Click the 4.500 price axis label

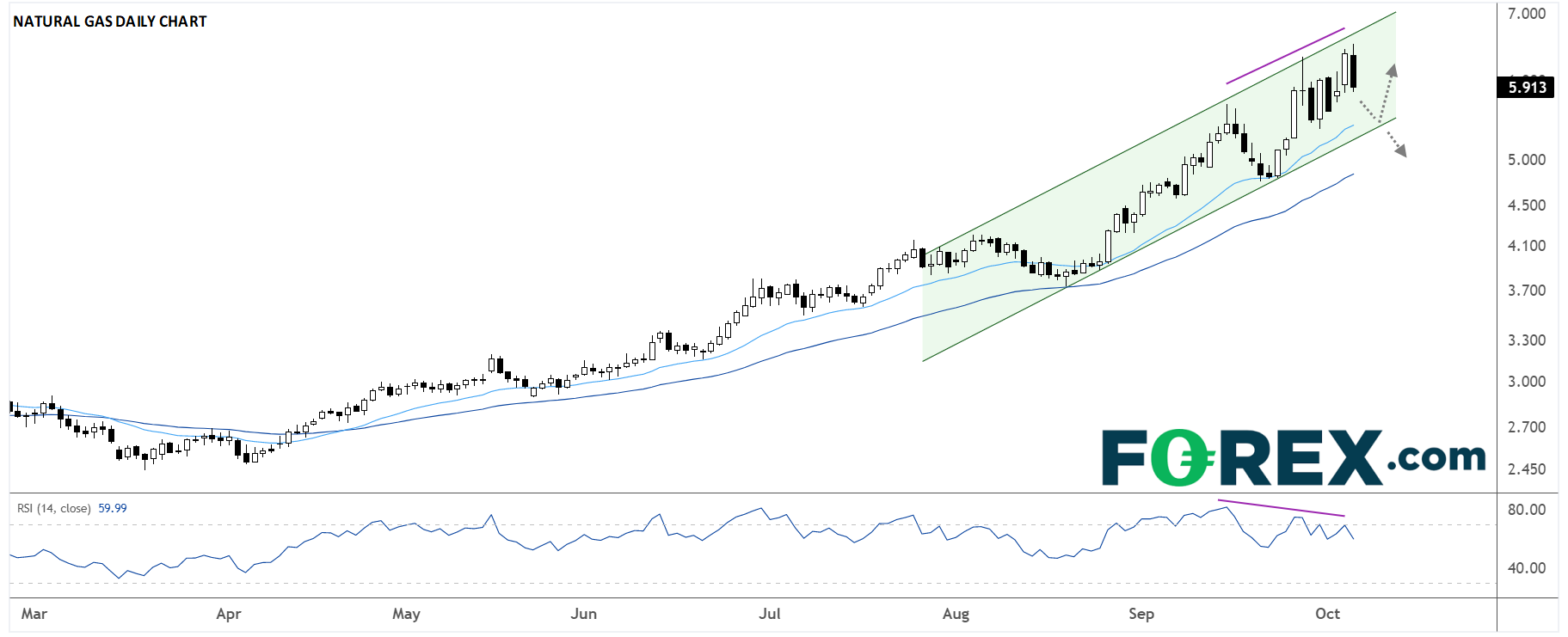pyautogui.click(x=1527, y=205)
